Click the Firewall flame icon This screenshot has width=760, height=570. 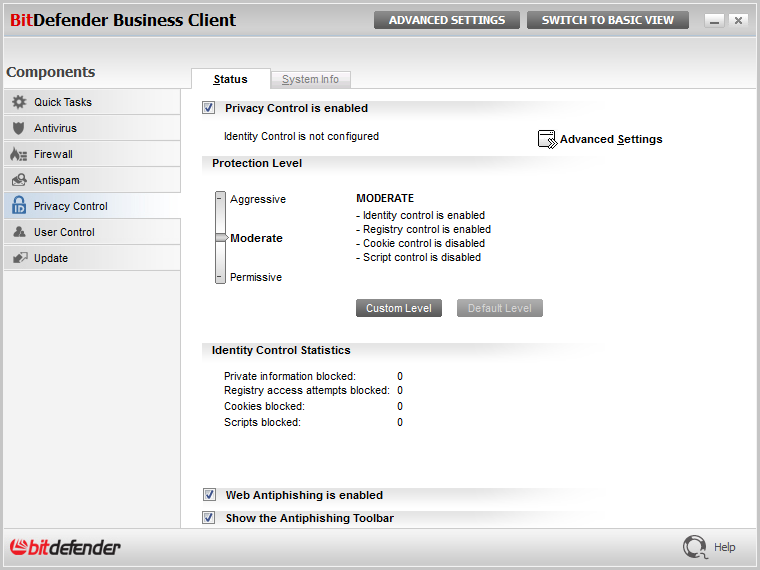(x=18, y=154)
